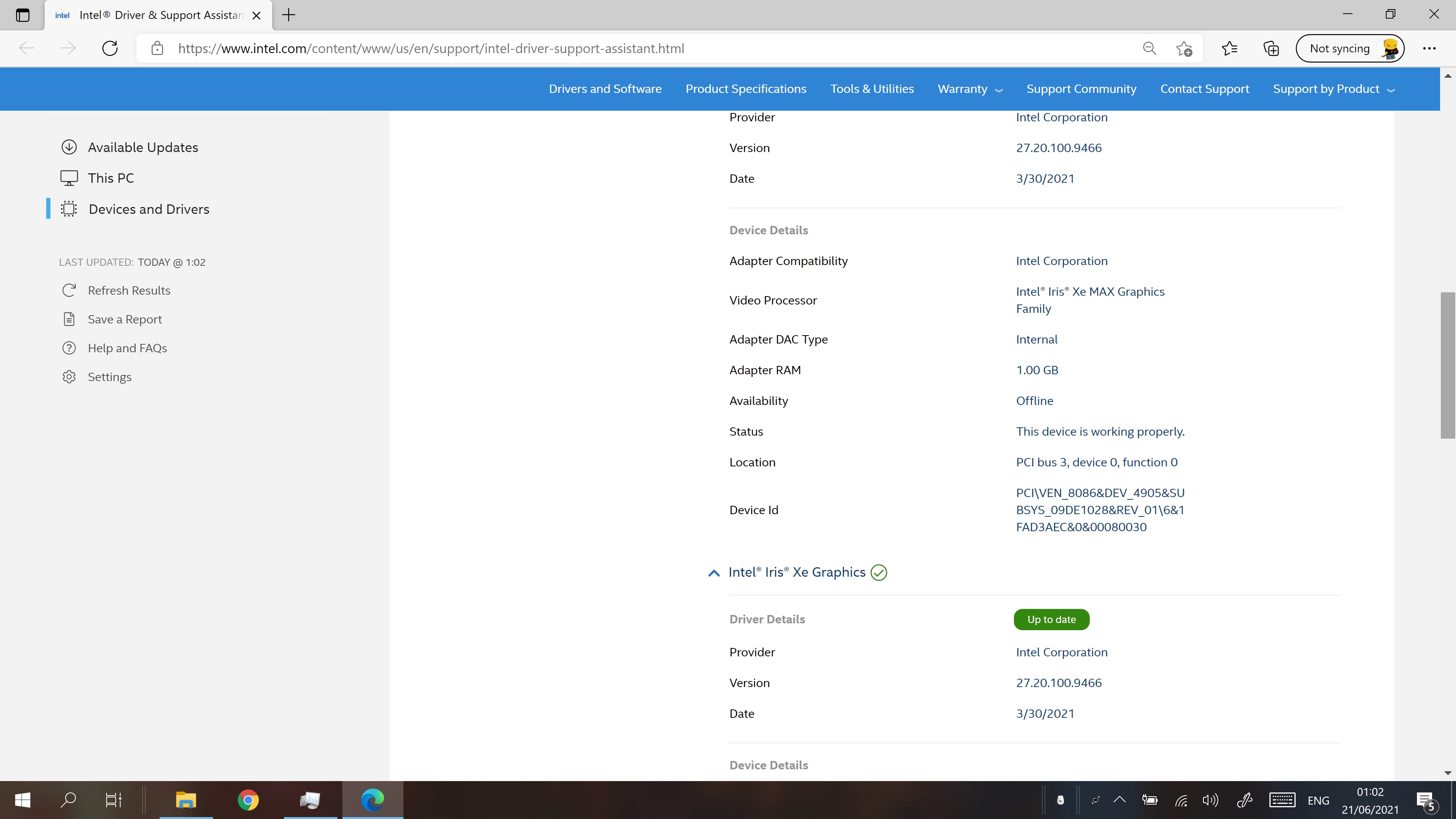1456x819 pixels.
Task: Click the Save a Report link
Action: (x=125, y=319)
